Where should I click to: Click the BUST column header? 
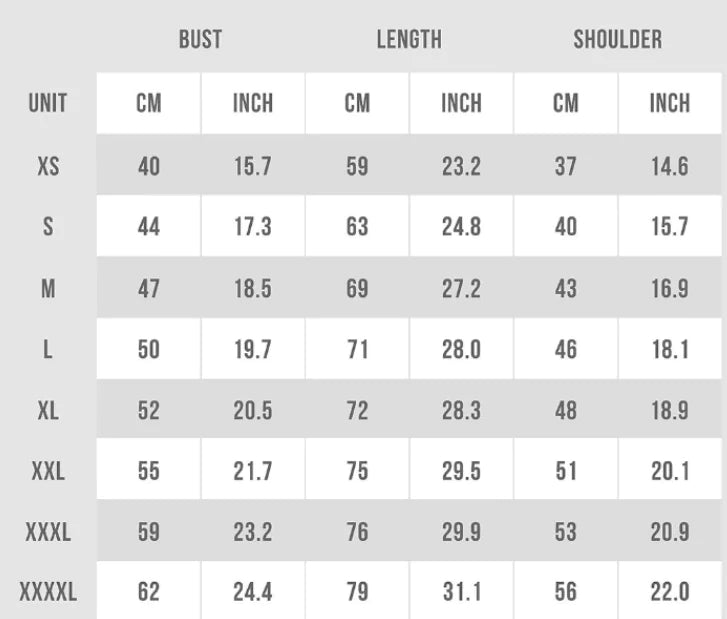pyautogui.click(x=200, y=40)
